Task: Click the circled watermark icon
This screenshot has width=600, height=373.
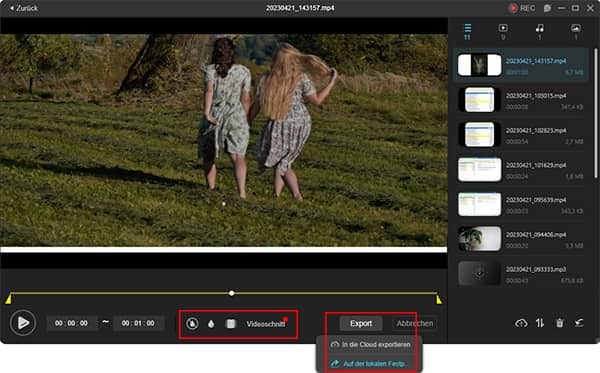Action: [x=192, y=324]
